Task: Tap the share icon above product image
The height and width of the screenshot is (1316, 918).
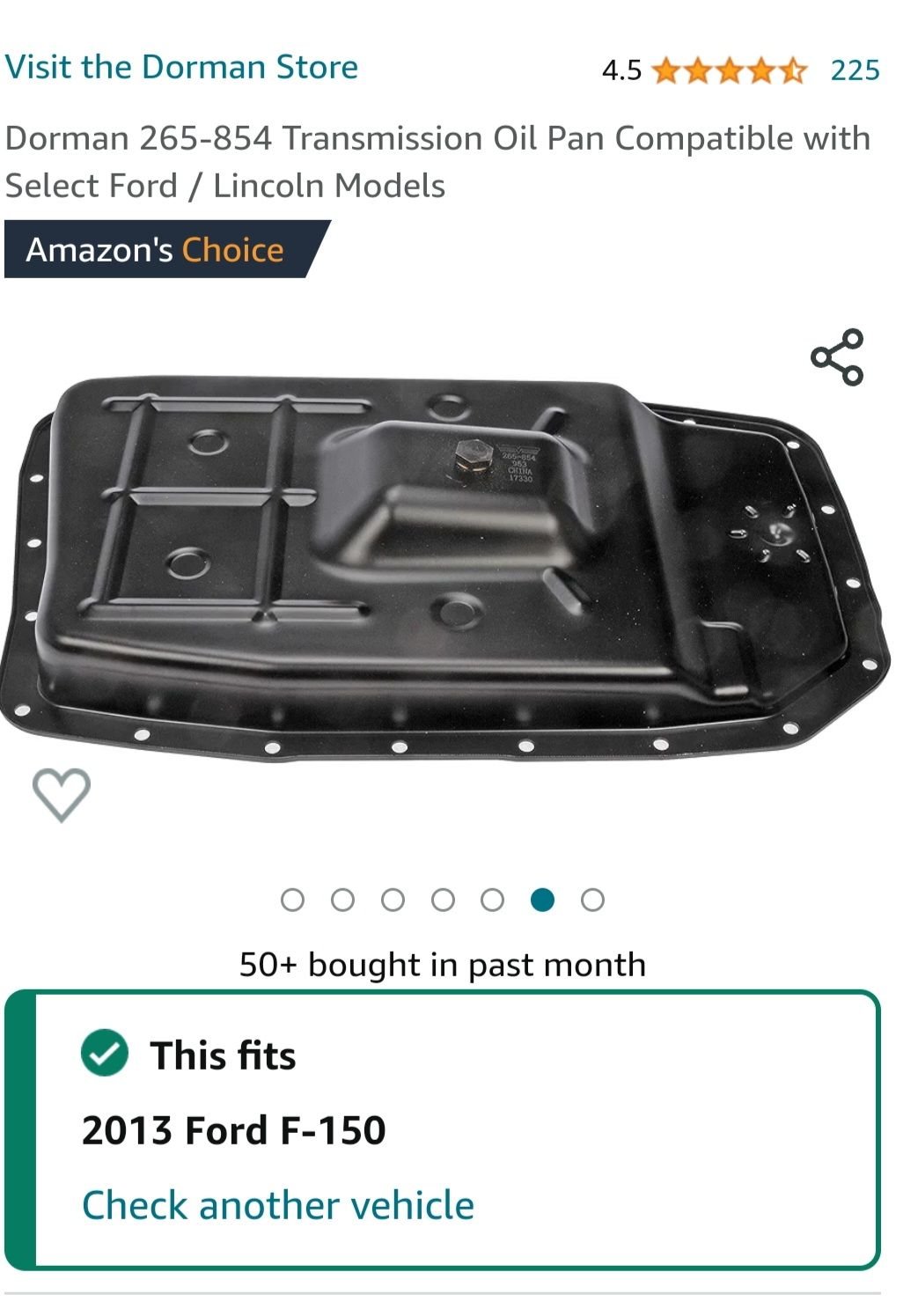Action: tap(837, 357)
